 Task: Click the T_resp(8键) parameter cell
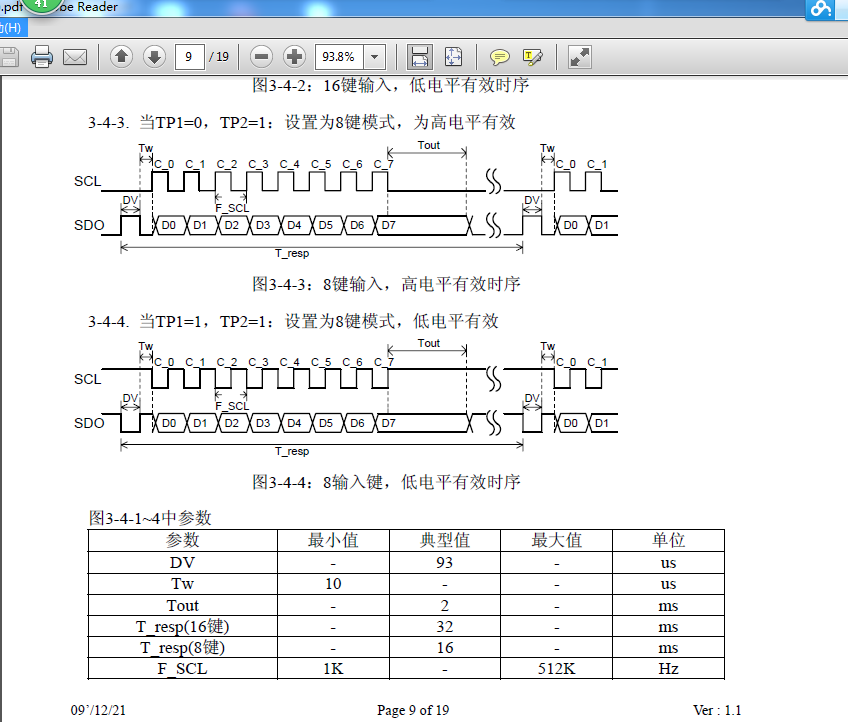(x=183, y=647)
